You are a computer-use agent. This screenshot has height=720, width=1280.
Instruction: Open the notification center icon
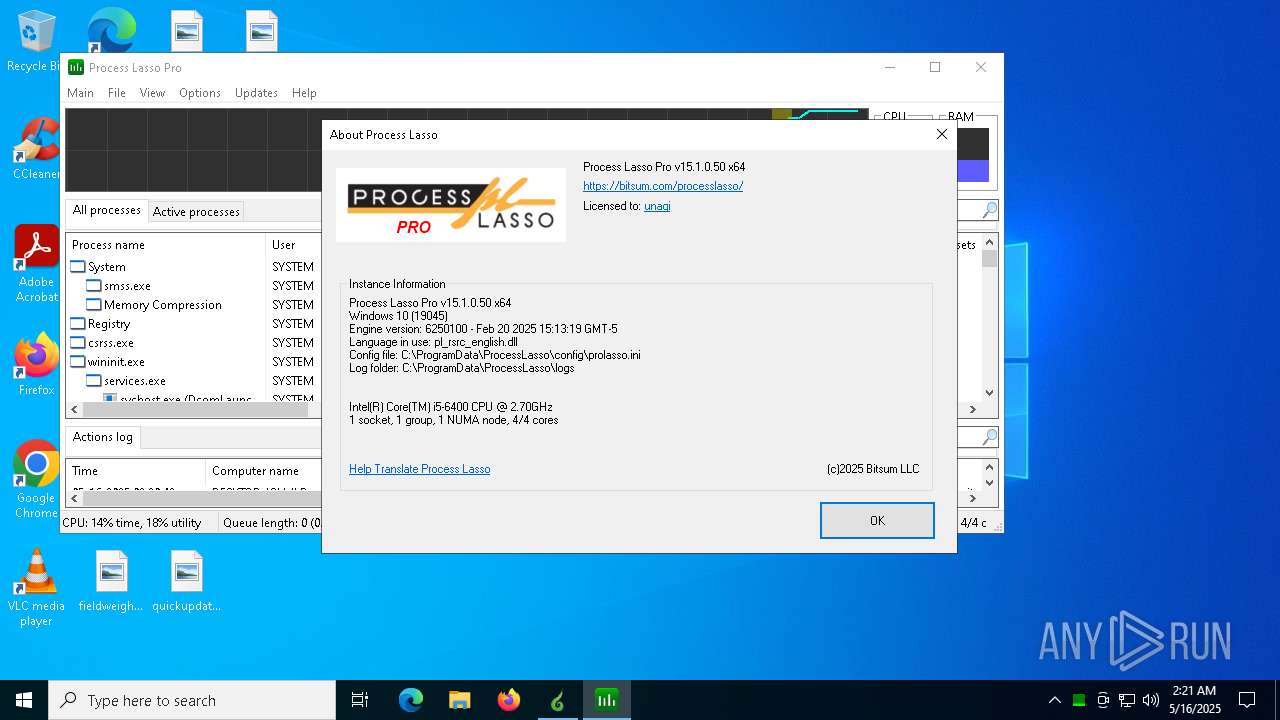[x=1247, y=700]
